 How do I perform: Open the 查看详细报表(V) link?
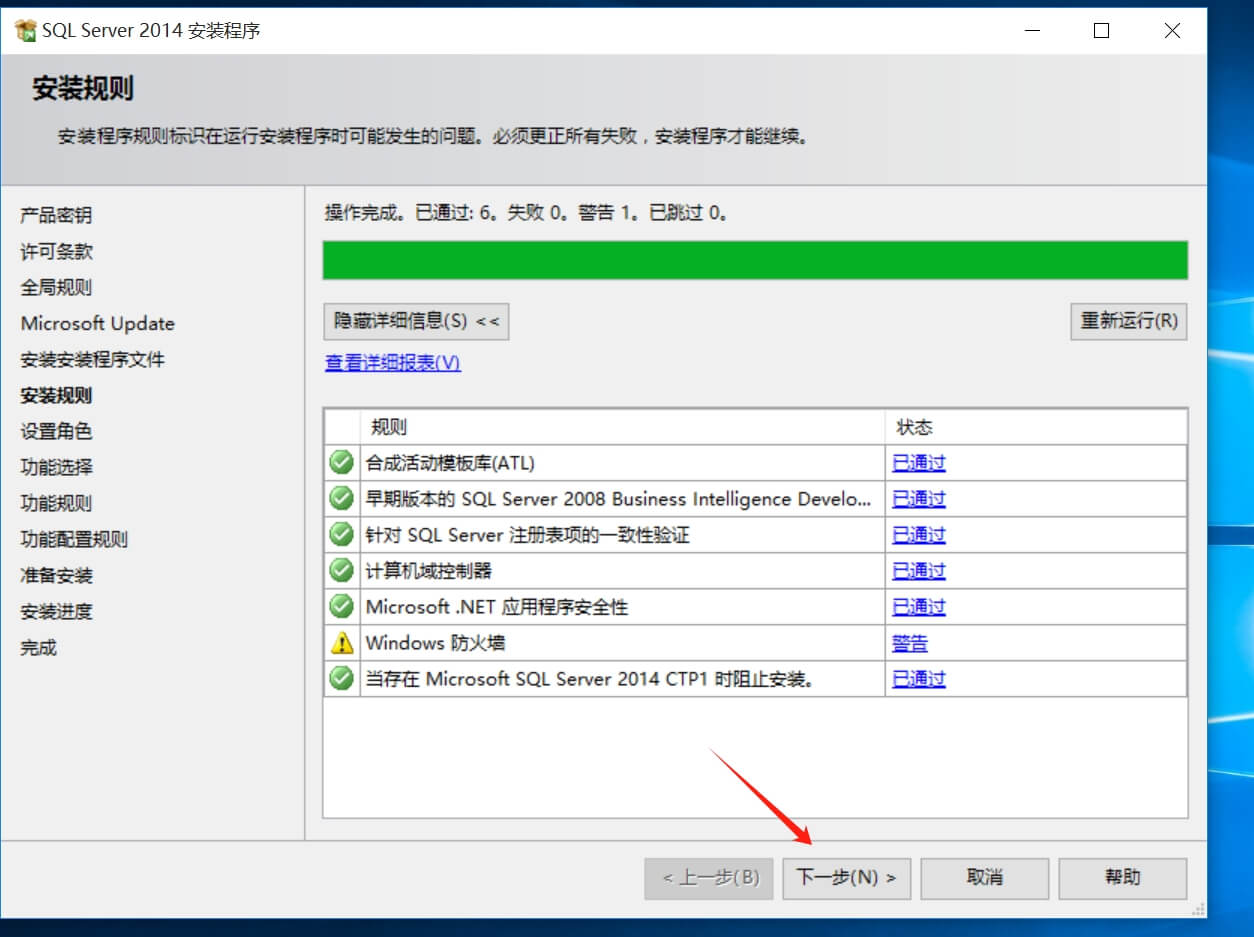[x=392, y=363]
